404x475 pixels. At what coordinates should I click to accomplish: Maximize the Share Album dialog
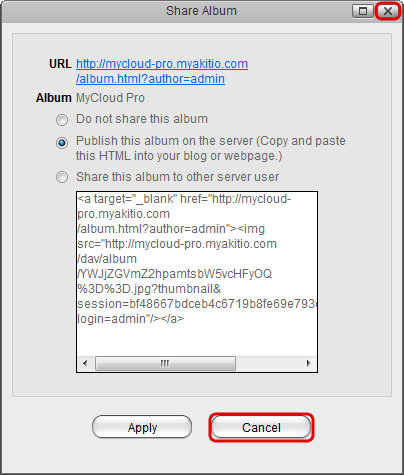tap(363, 11)
